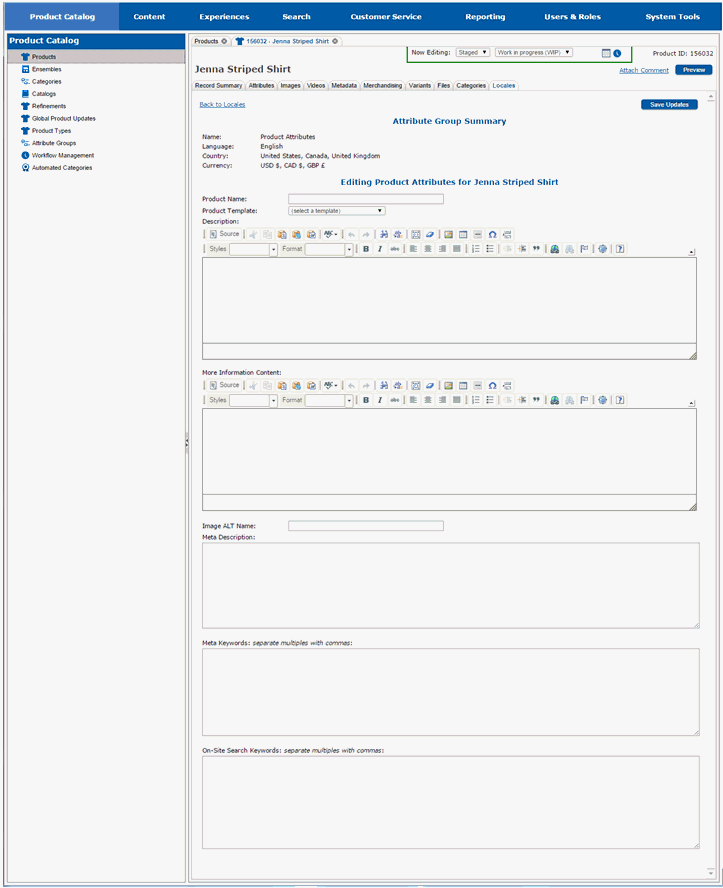This screenshot has width=723, height=888.
Task: Insert image via Description editor toolbar icon
Action: pos(448,234)
